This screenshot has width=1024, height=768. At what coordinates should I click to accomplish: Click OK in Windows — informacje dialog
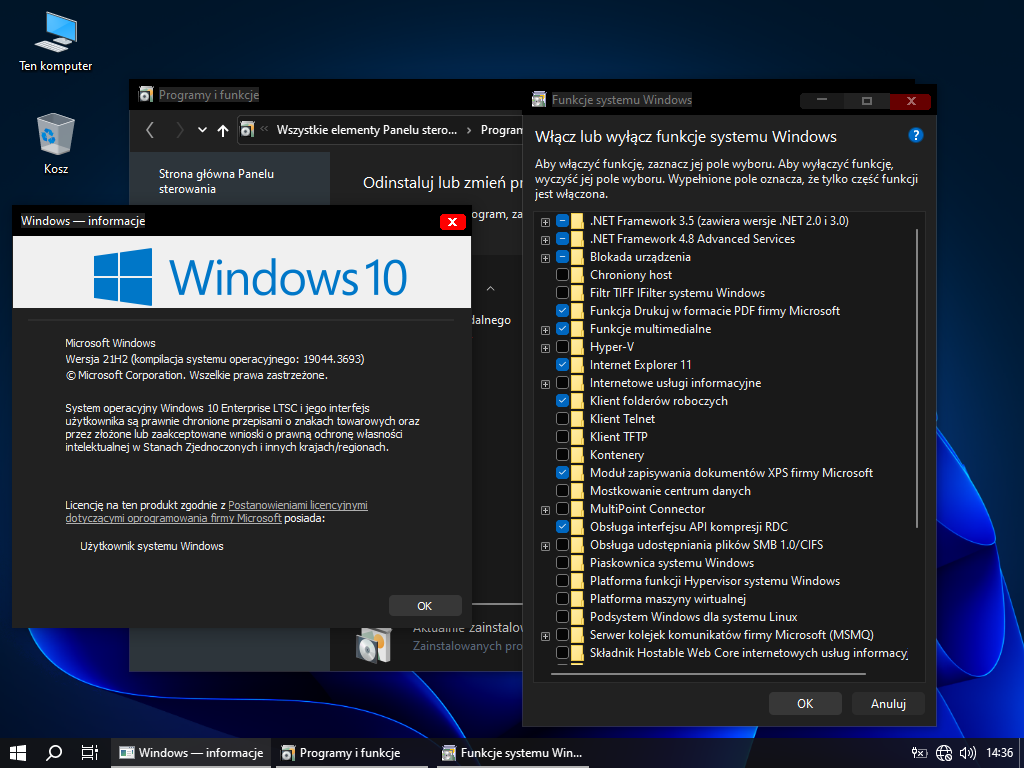pos(424,606)
